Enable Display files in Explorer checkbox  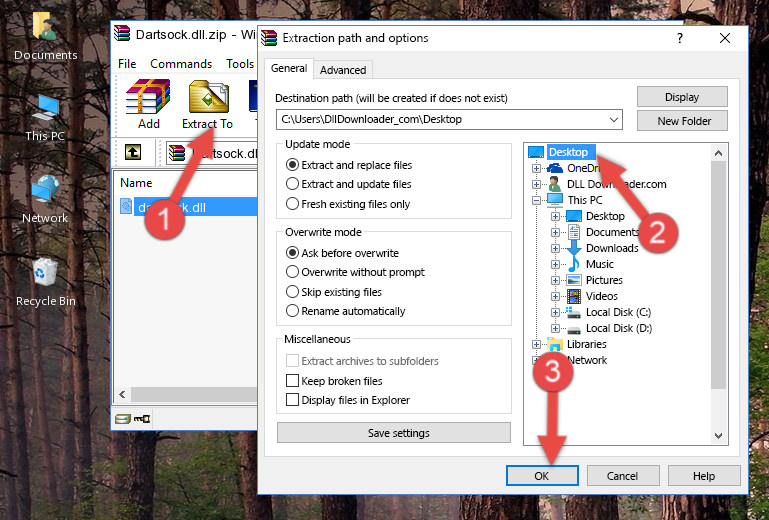(292, 400)
